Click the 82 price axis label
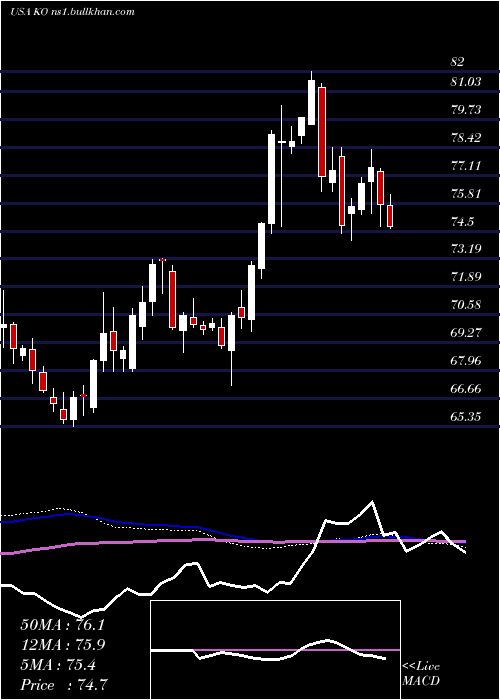 [457, 62]
